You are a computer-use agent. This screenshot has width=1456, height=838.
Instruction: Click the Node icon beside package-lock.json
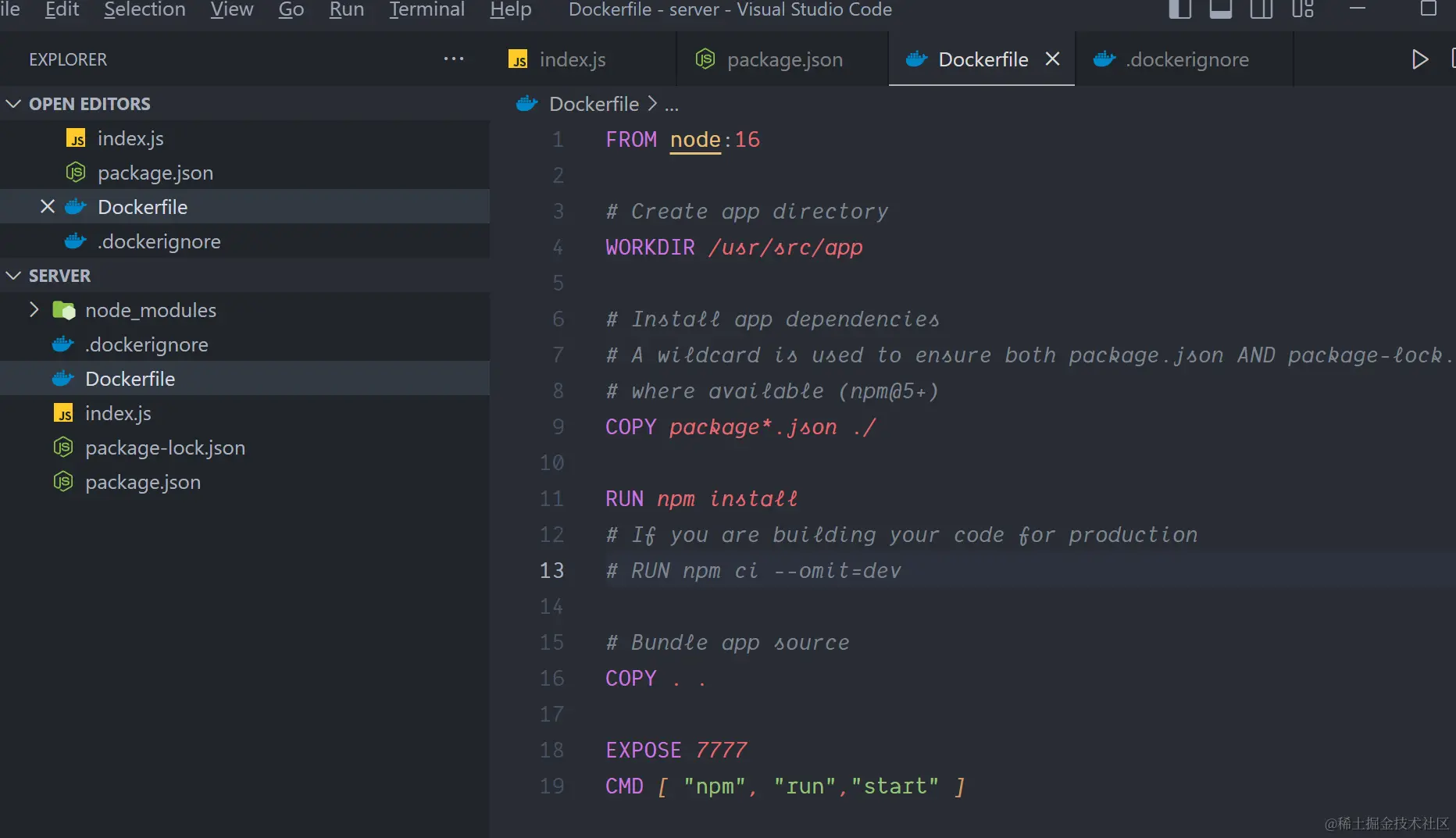click(x=63, y=448)
